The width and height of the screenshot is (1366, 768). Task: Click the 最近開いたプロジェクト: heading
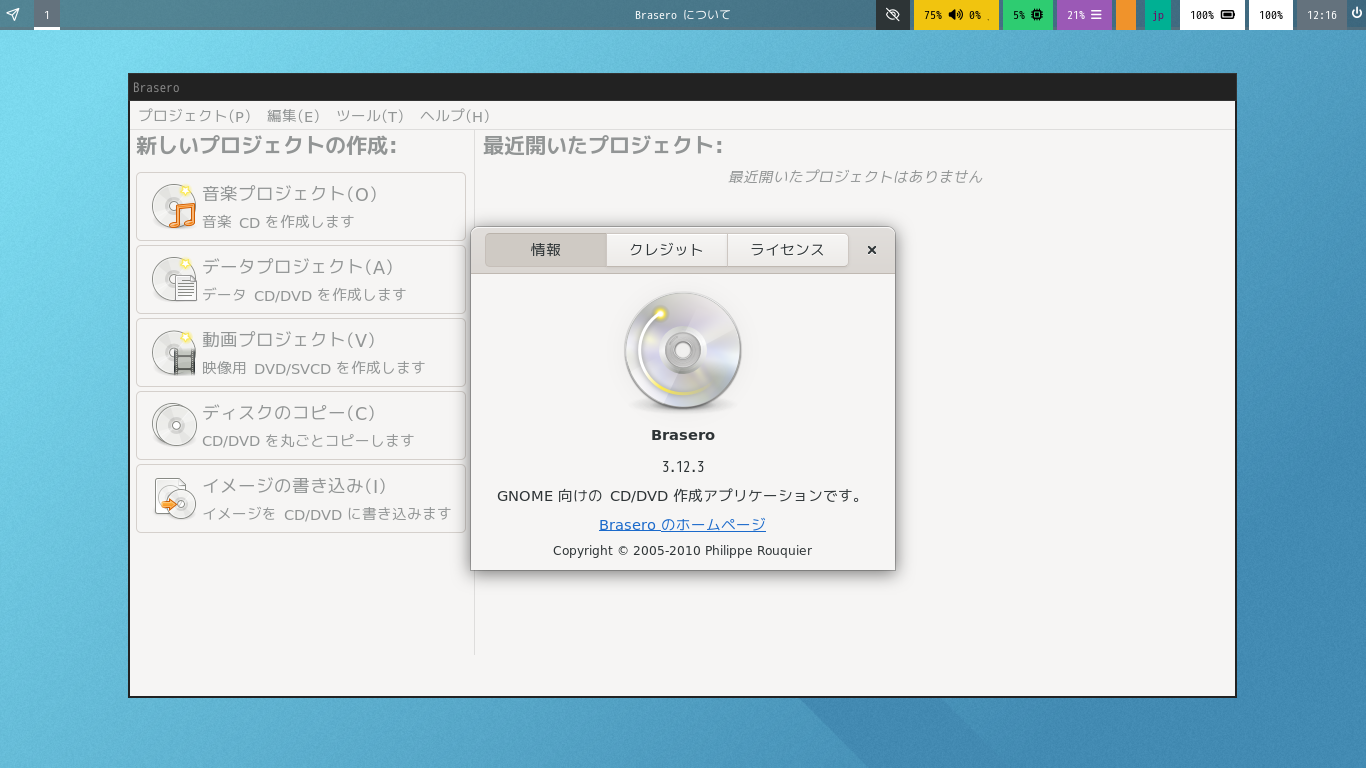coord(603,146)
